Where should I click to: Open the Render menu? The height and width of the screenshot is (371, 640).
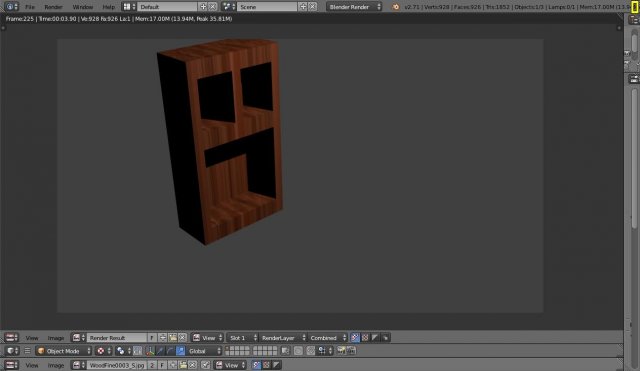click(x=53, y=7)
